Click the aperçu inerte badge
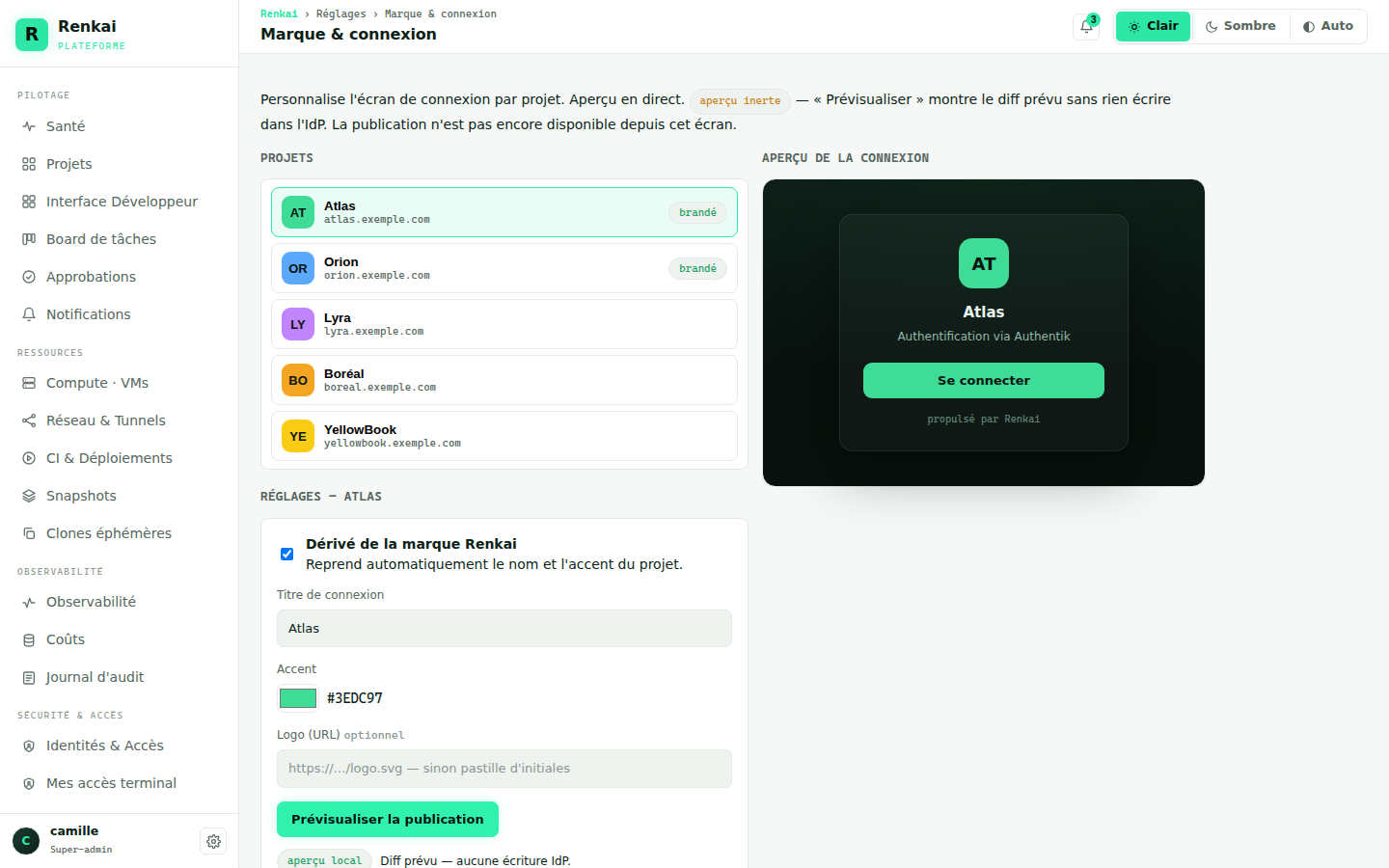 pyautogui.click(x=740, y=100)
